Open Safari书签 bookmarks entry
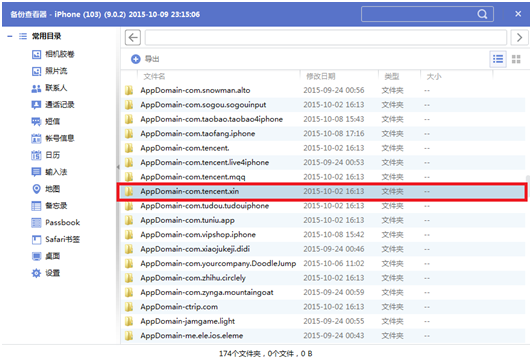 click(56, 240)
